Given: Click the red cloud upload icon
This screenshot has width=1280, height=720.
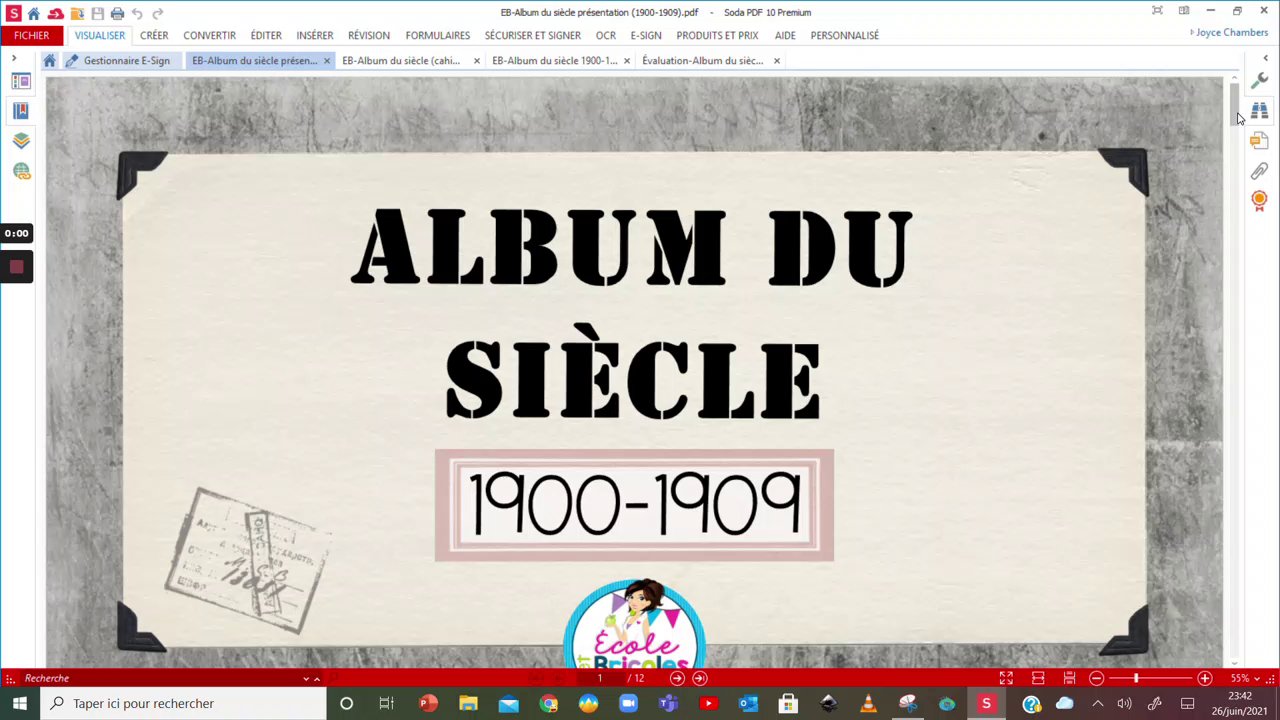Looking at the screenshot, I should pos(55,13).
